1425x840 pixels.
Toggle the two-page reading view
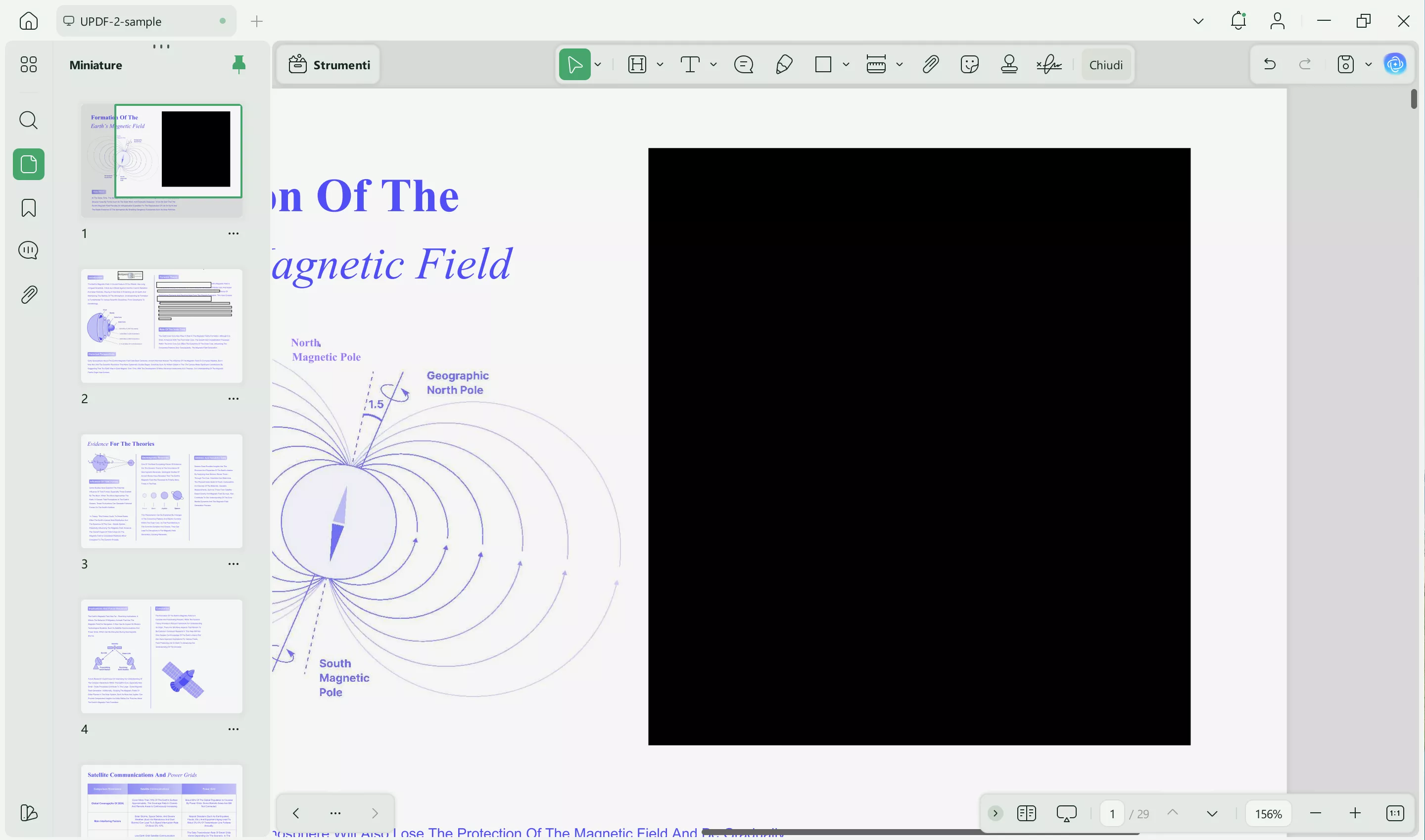click(x=1026, y=813)
